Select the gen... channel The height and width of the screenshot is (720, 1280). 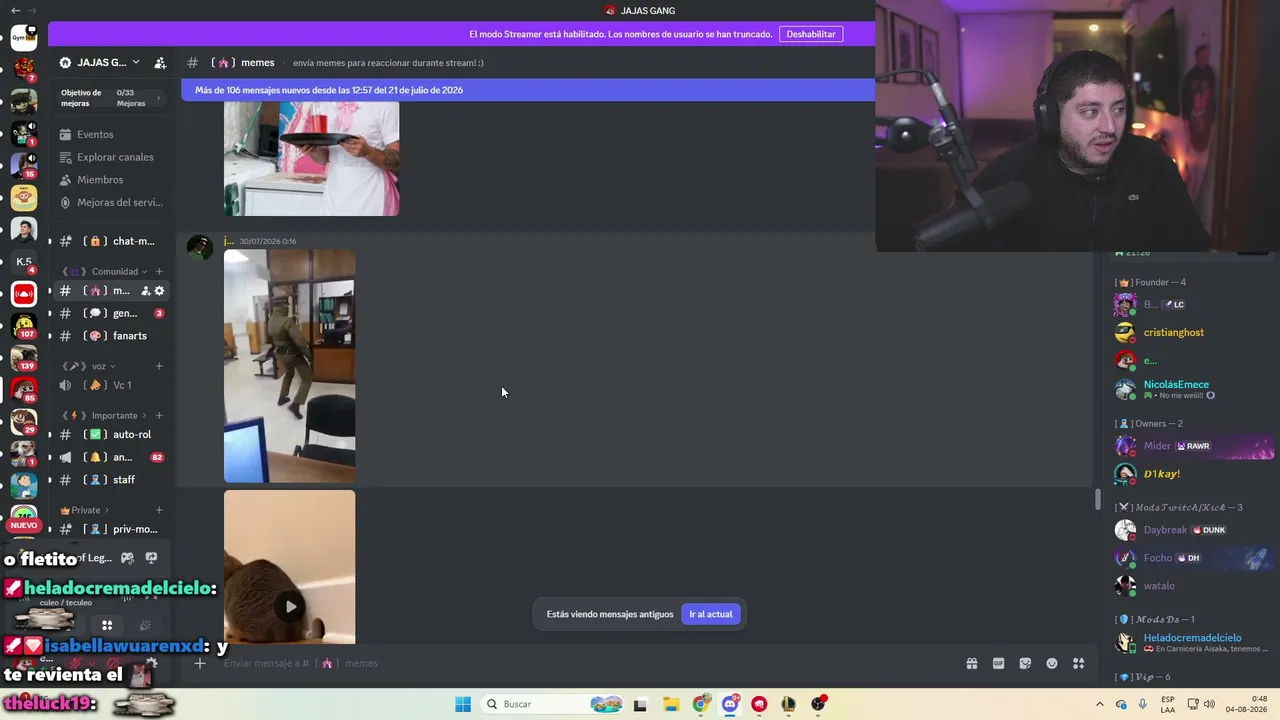pyautogui.click(x=110, y=313)
